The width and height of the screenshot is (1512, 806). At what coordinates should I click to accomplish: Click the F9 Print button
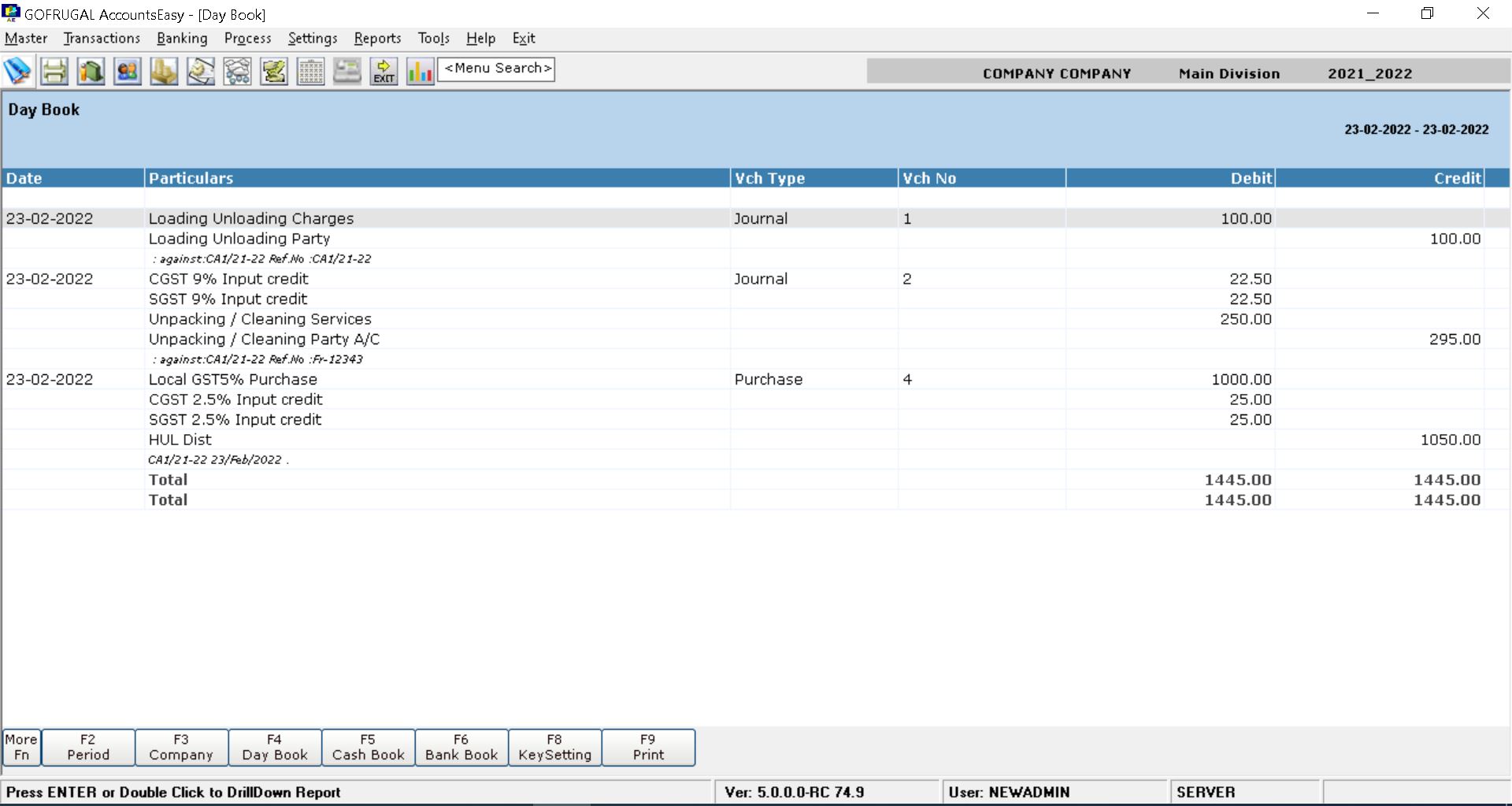[x=648, y=747]
